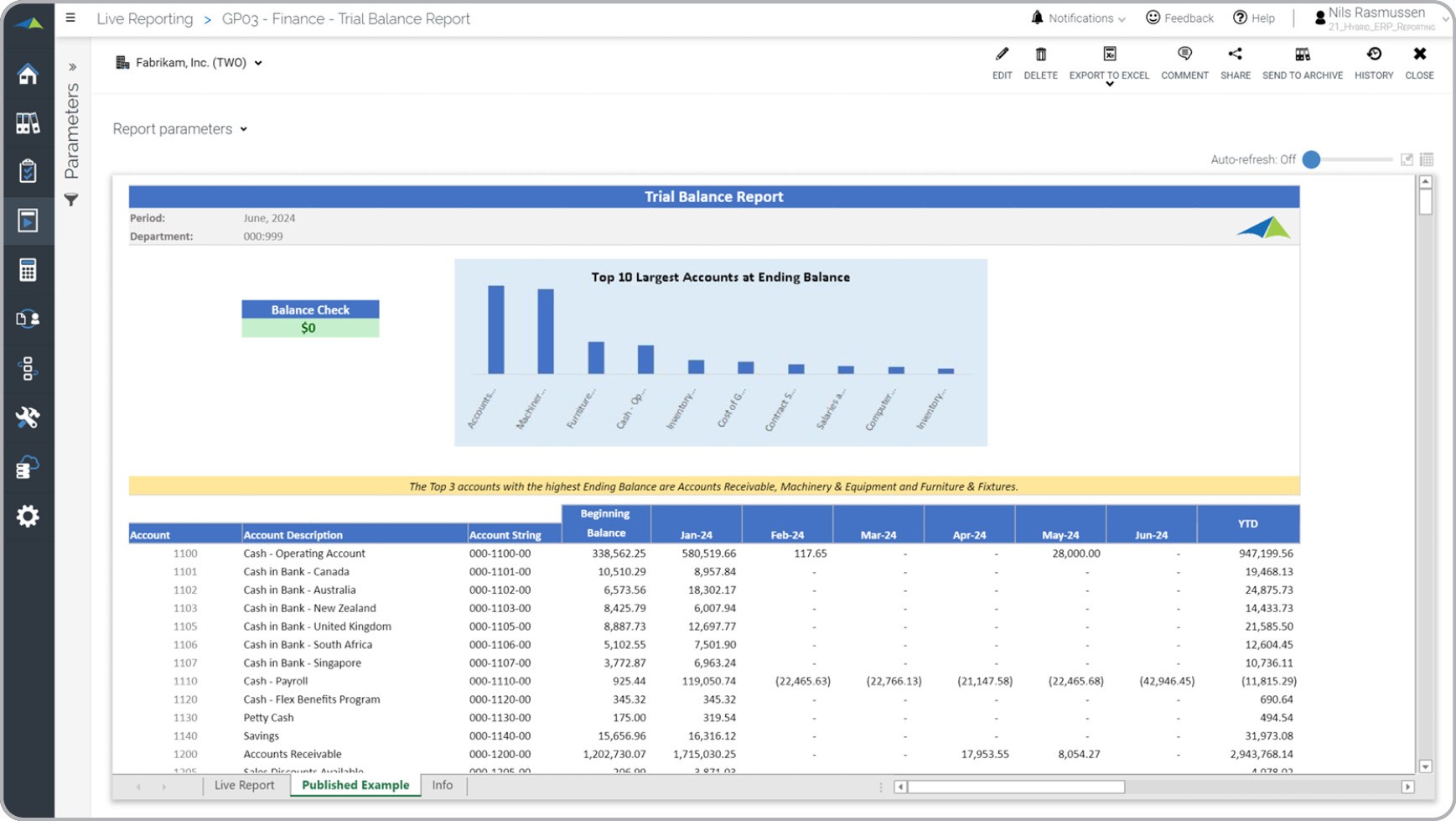The height and width of the screenshot is (821, 1456).
Task: Switch to the Live Report tab
Action: pos(244,785)
